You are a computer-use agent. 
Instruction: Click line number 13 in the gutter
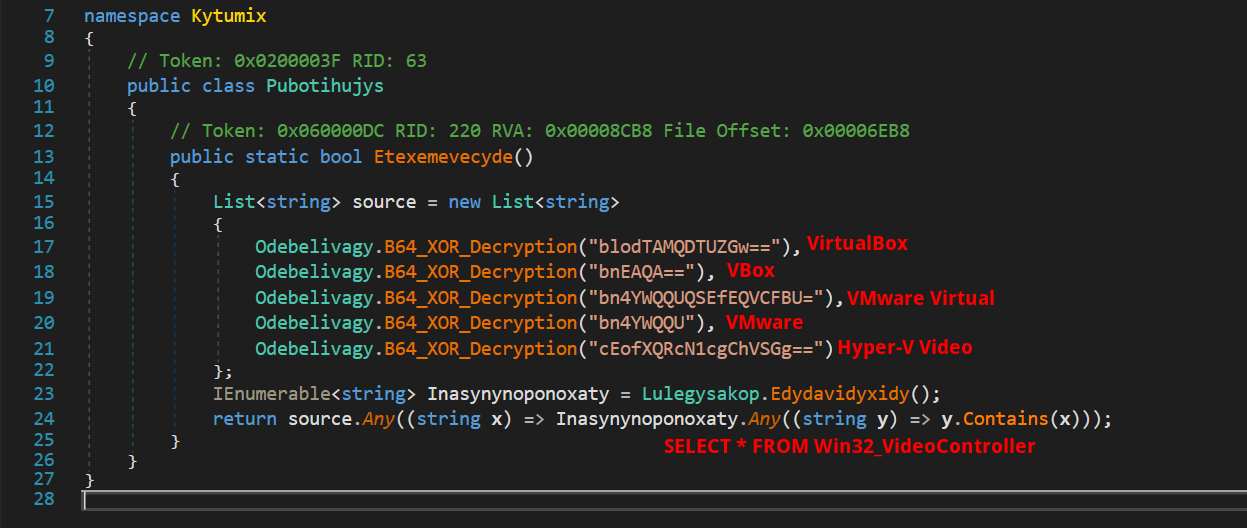point(44,157)
